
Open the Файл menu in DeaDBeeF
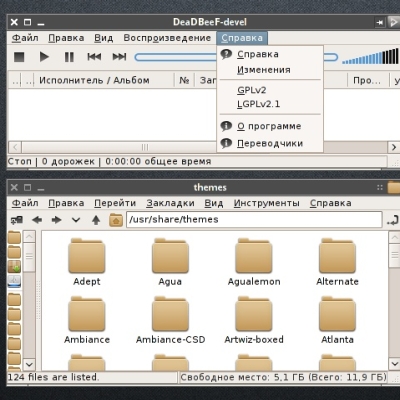pyautogui.click(x=25, y=38)
